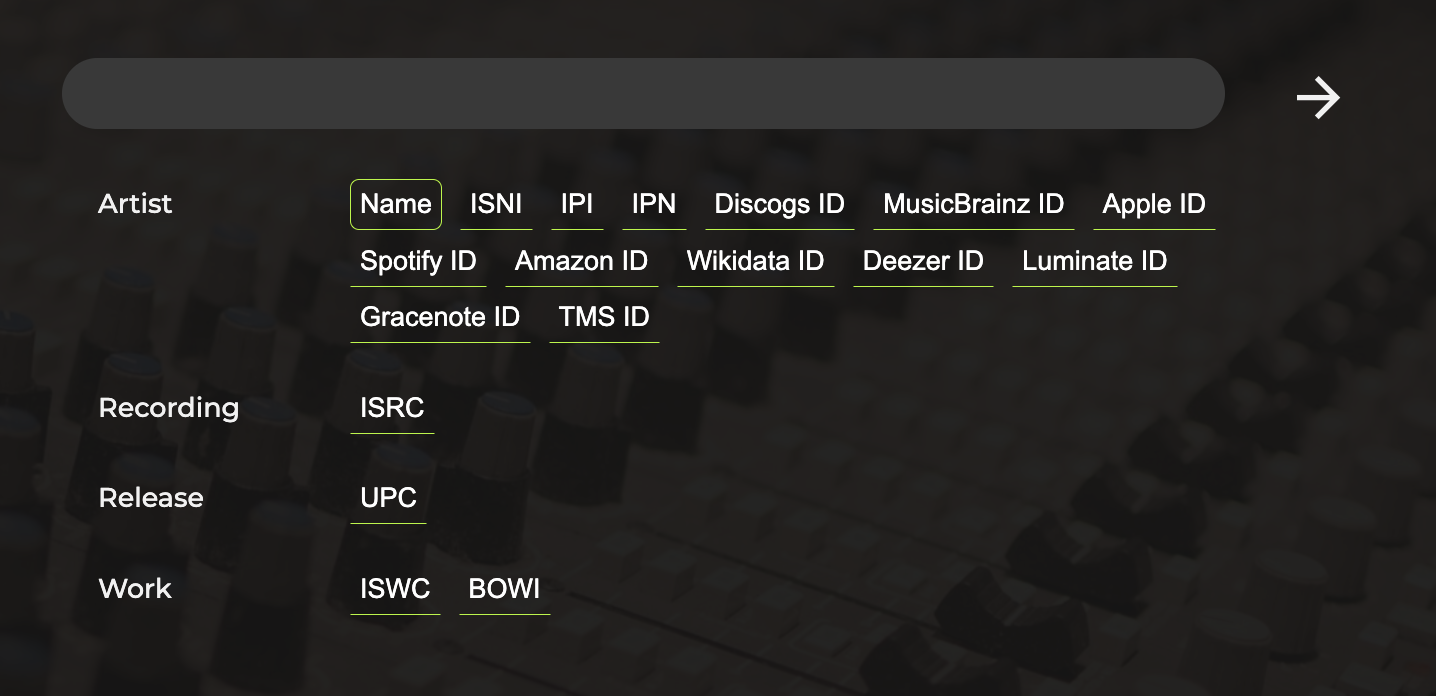Select Spotify ID as identifier
1436x696 pixels.
418,261
